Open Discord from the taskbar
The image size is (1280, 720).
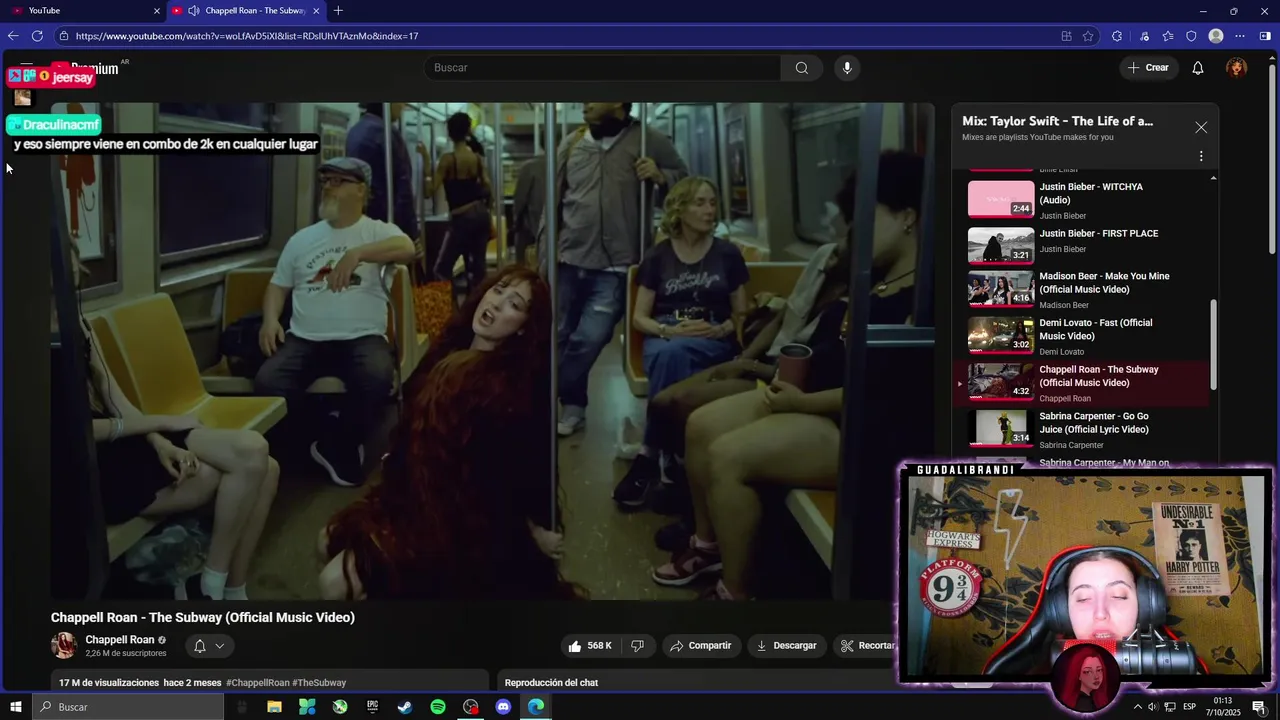pos(503,707)
